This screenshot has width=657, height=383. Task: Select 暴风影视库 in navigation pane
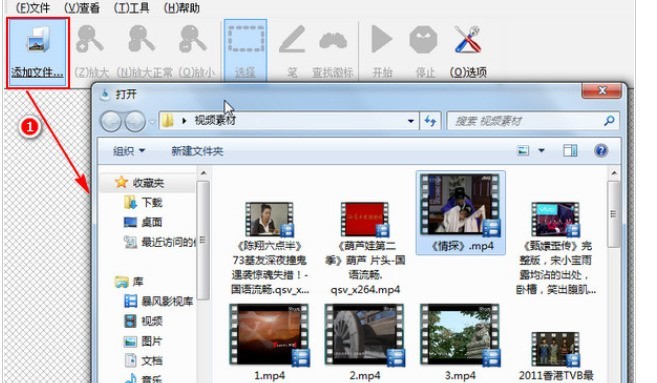point(159,301)
